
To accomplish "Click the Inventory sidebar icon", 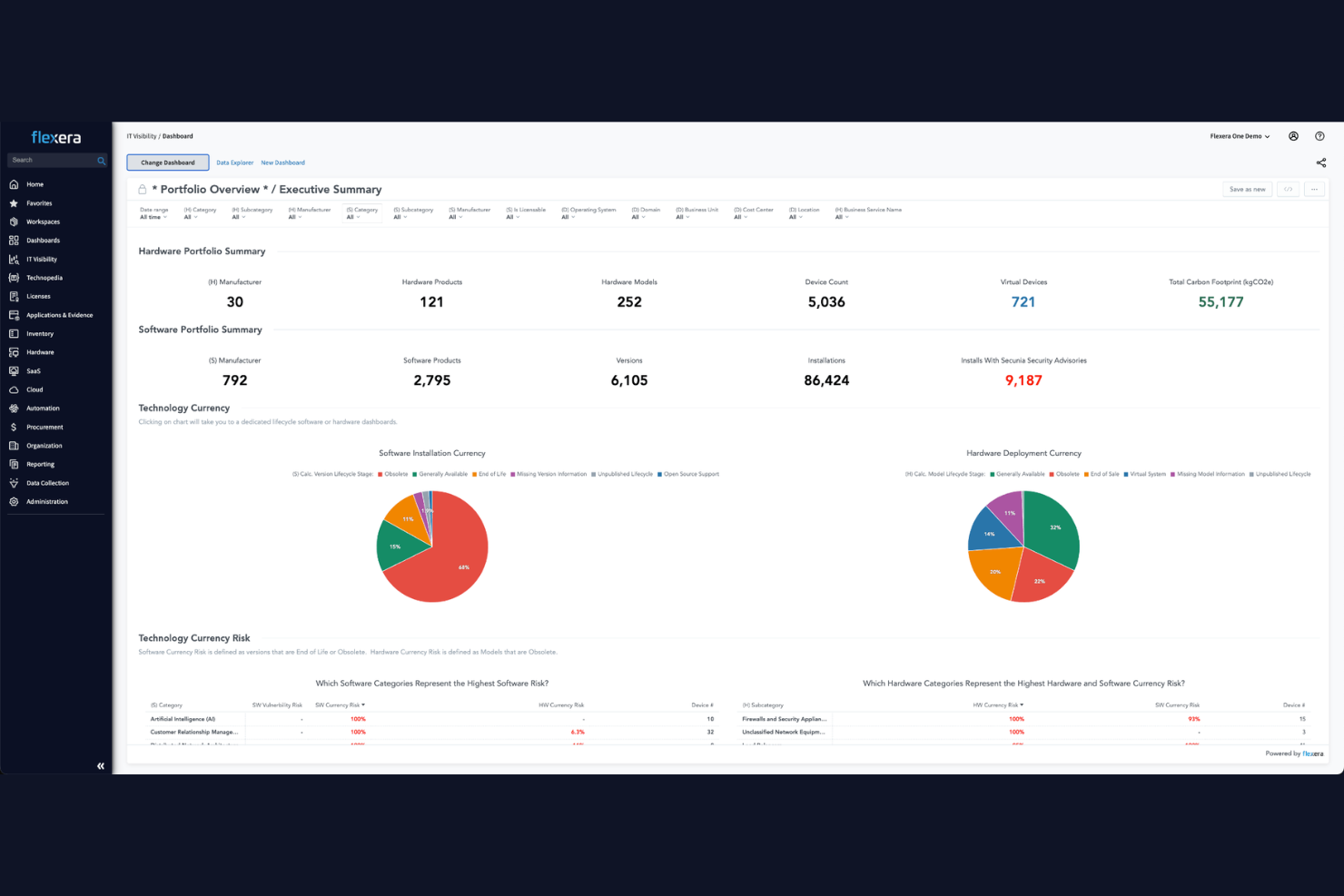I will pyautogui.click(x=14, y=334).
